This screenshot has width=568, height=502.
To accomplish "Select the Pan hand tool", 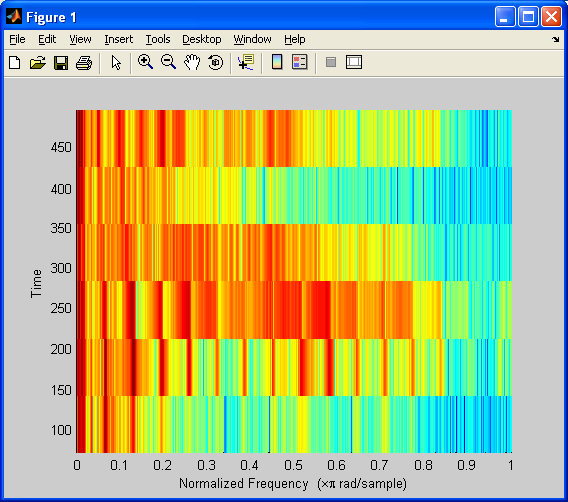I will tap(192, 62).
